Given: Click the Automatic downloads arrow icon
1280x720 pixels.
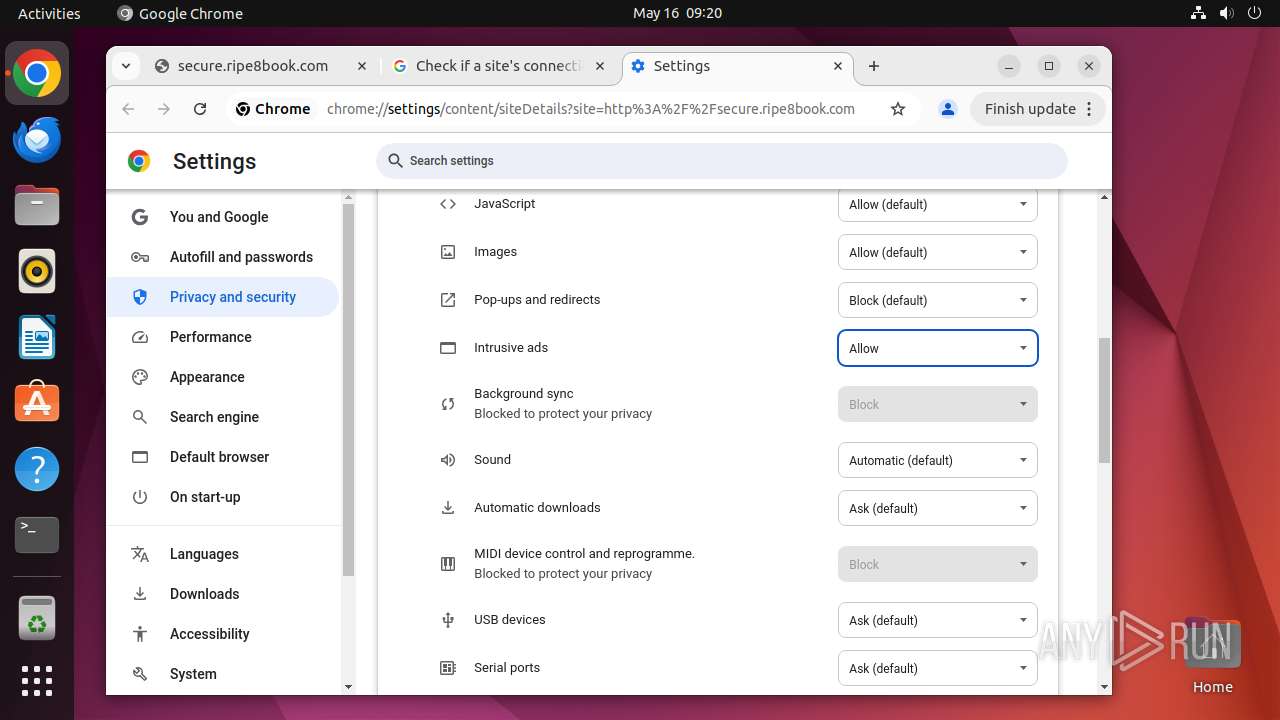Looking at the screenshot, I should [x=448, y=508].
